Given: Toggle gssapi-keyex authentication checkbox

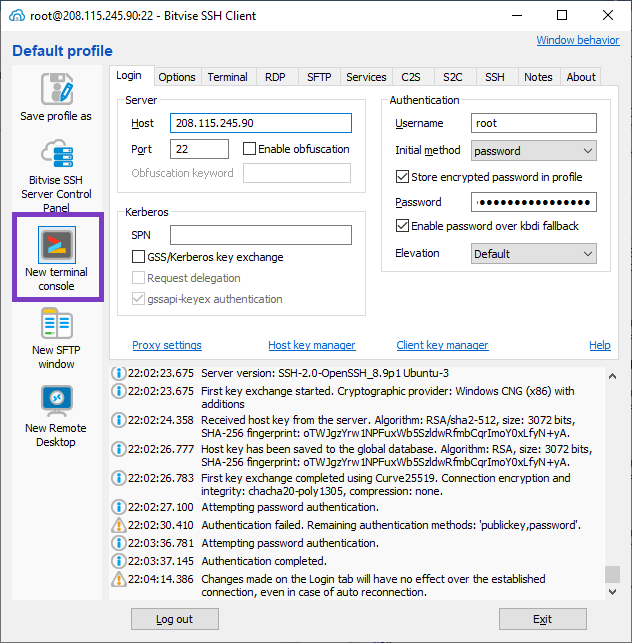Looking at the screenshot, I should (138, 299).
